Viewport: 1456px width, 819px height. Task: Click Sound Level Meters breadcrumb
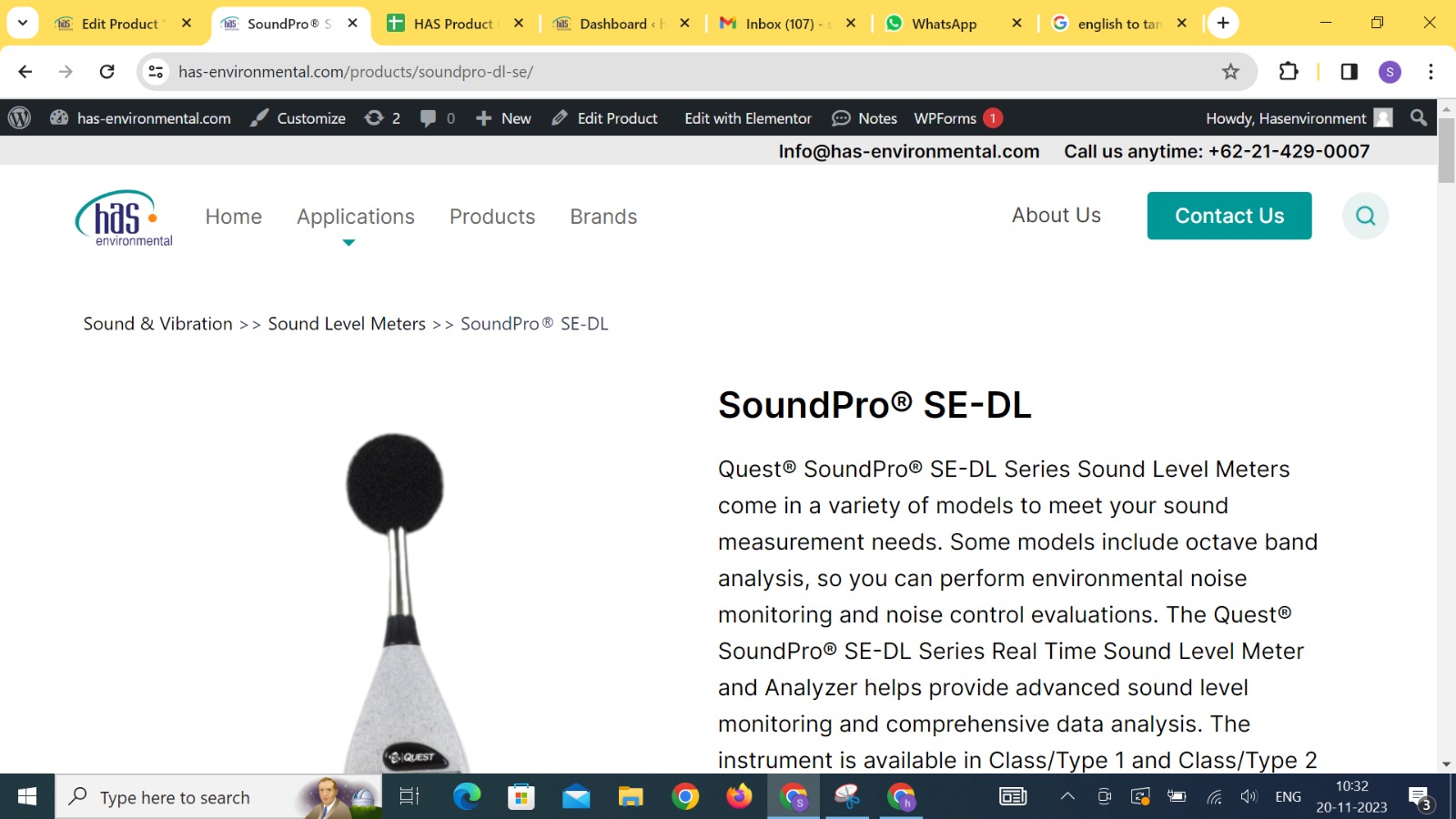[x=347, y=323]
